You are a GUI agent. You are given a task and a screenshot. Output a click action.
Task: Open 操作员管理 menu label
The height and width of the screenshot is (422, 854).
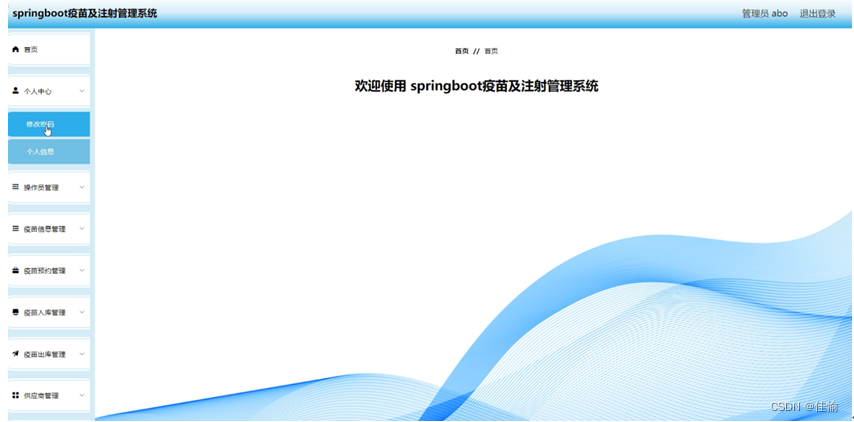(41, 187)
